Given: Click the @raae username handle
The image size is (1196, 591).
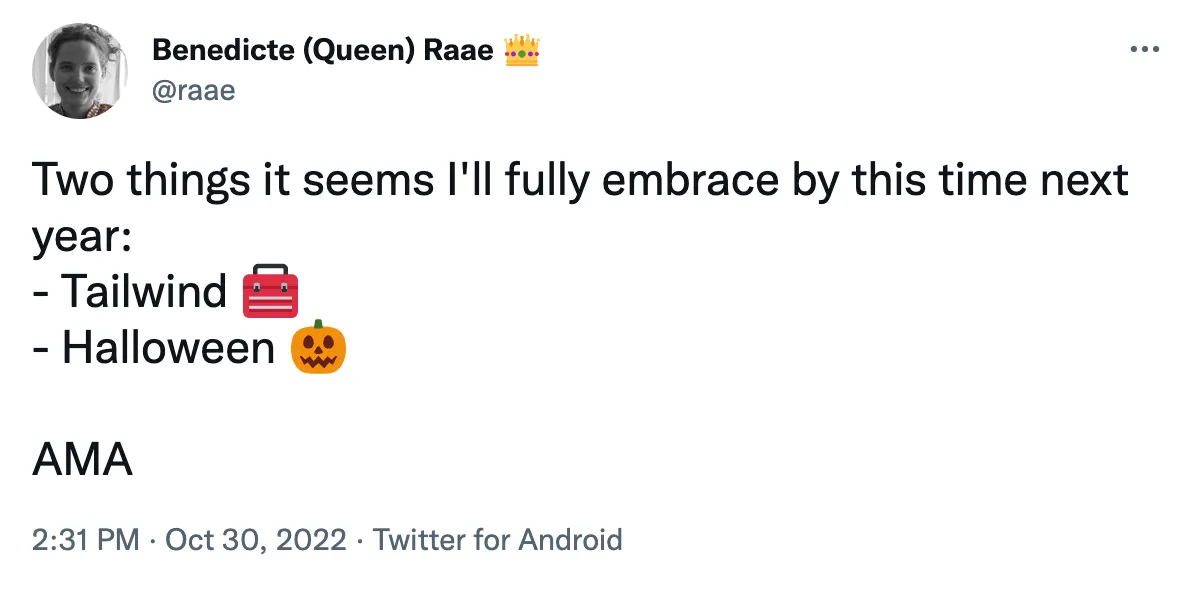Looking at the screenshot, I should tap(196, 90).
